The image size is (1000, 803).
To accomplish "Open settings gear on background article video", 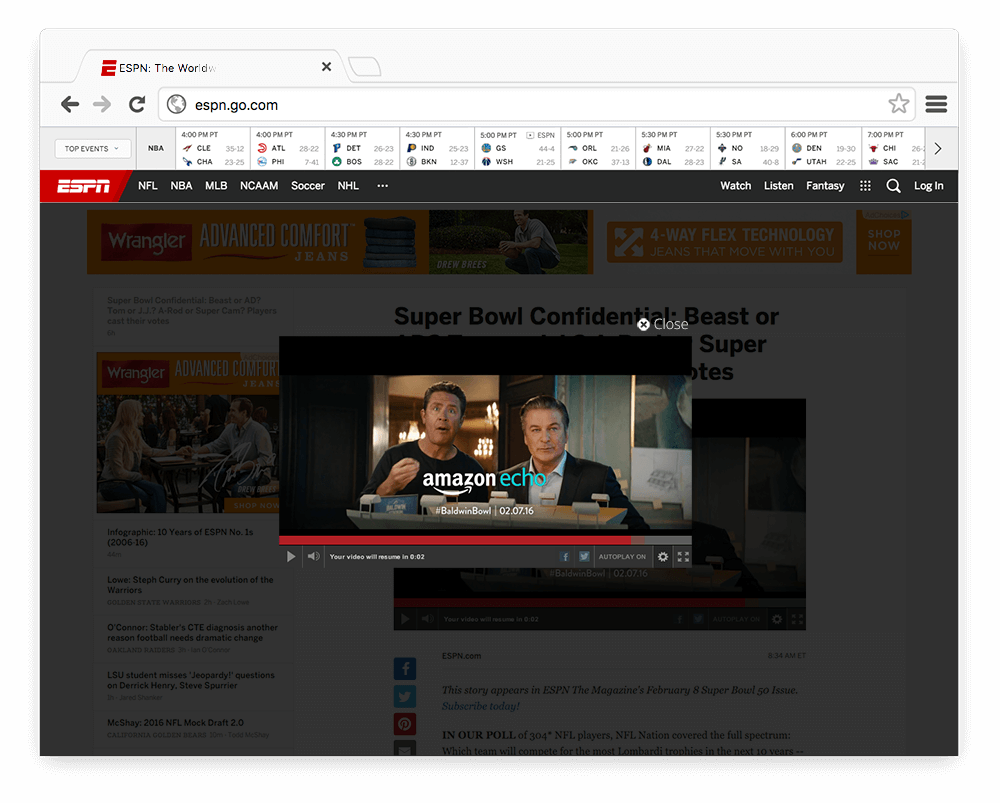I will 777,619.
